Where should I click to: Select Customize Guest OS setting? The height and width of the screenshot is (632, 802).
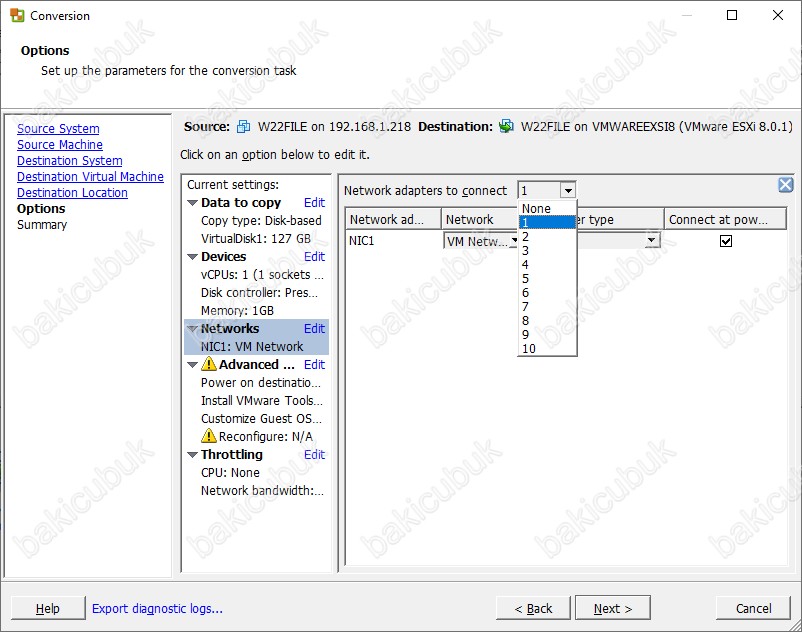point(261,419)
